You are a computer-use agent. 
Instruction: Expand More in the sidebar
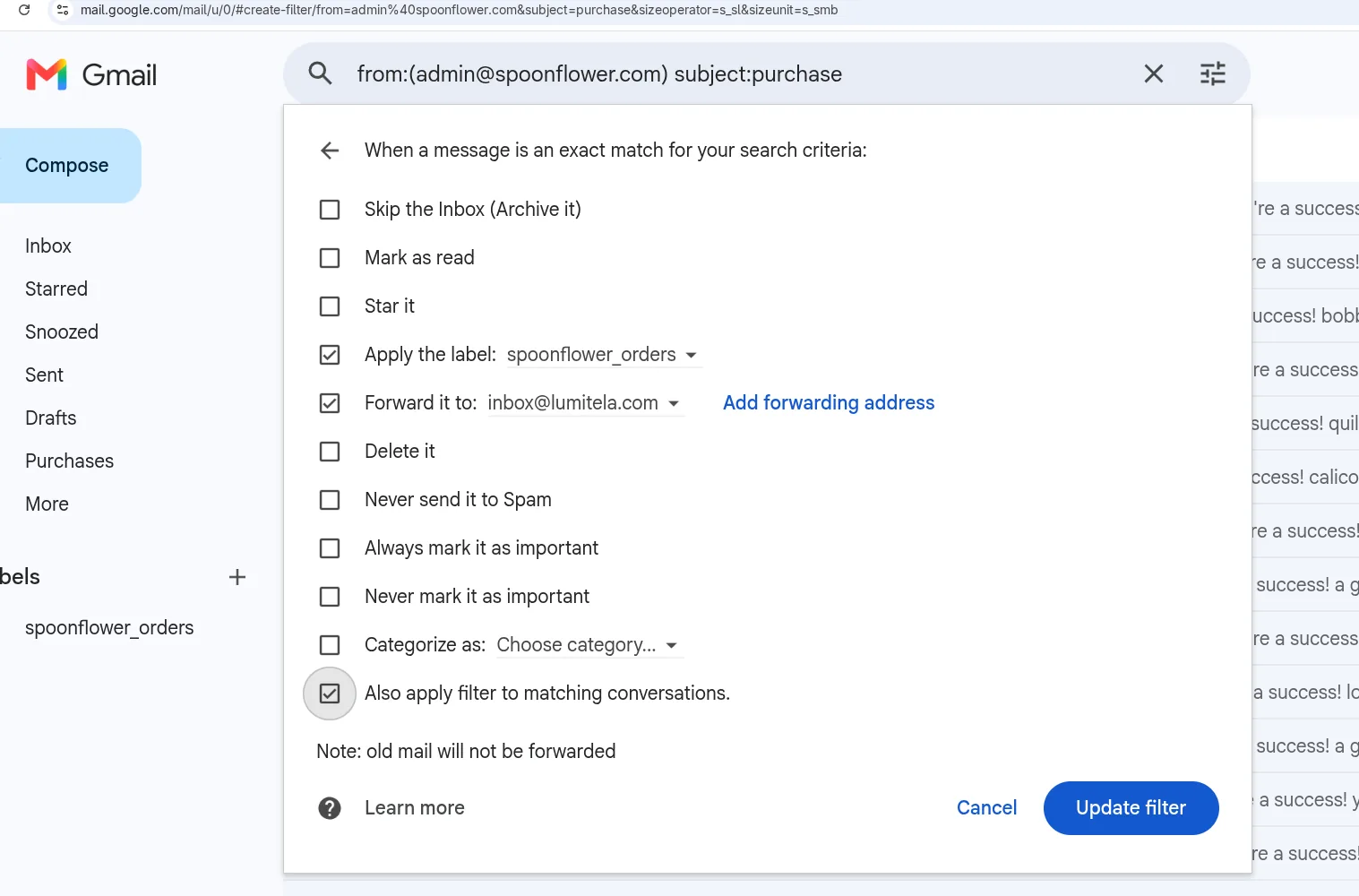(x=47, y=504)
